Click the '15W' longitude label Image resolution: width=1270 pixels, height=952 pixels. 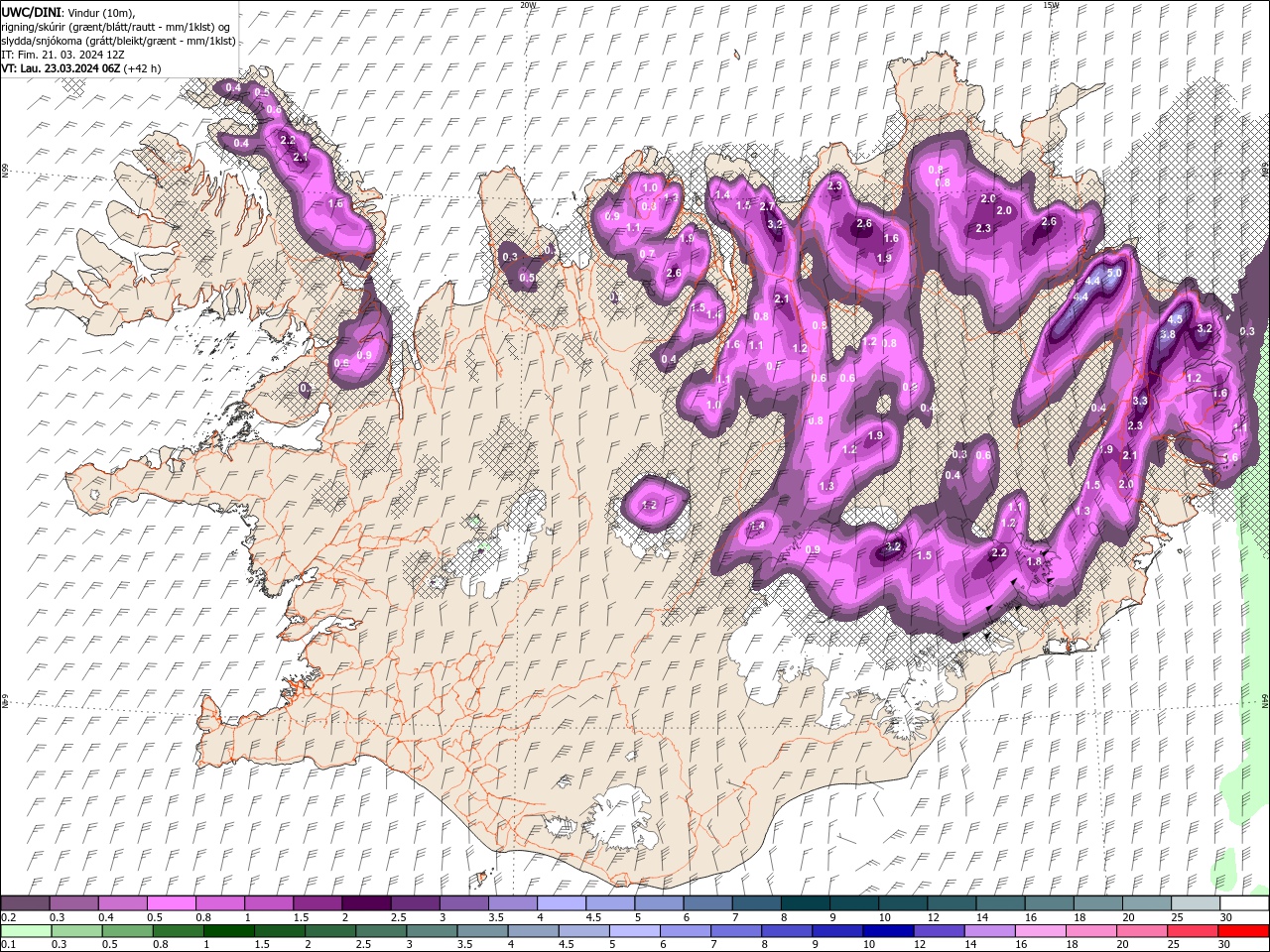click(1051, 5)
